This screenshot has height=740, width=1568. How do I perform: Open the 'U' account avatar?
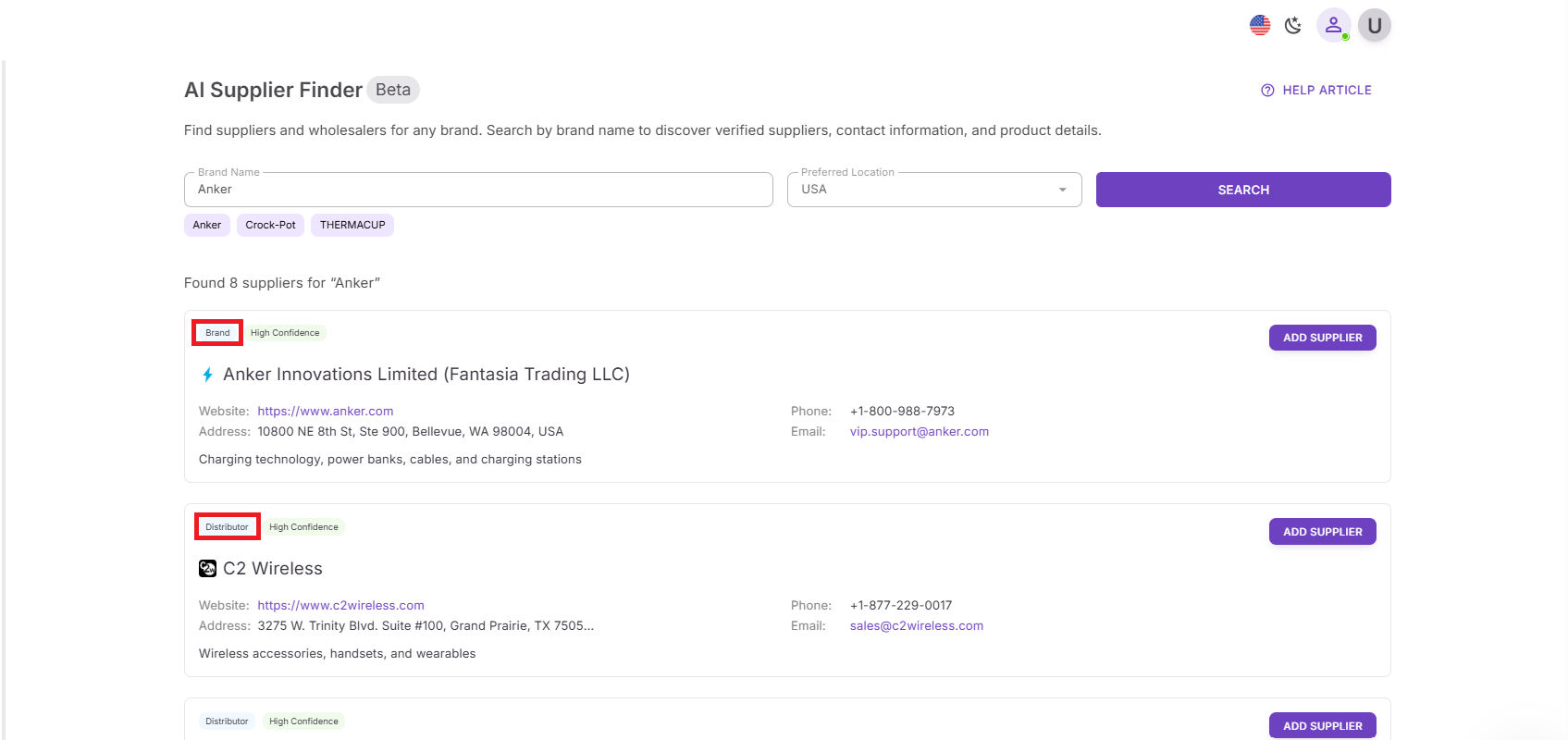[x=1375, y=25]
